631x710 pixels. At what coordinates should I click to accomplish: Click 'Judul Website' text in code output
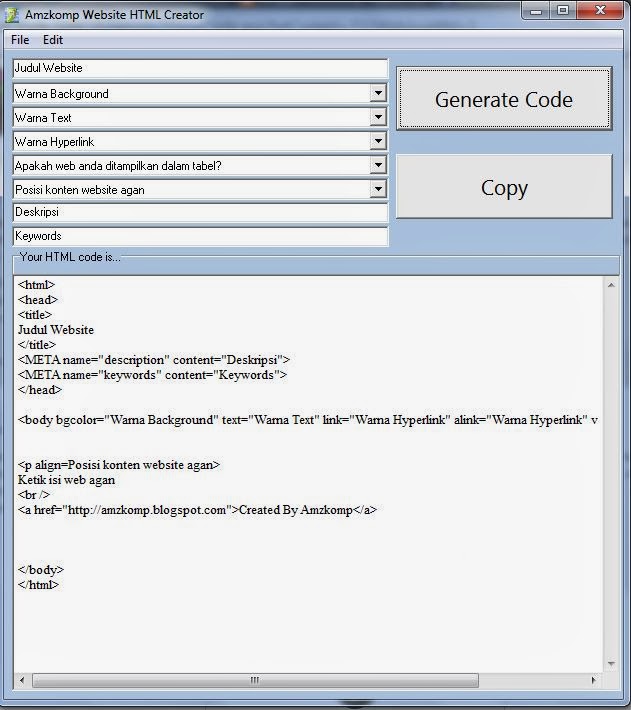pyautogui.click(x=56, y=330)
